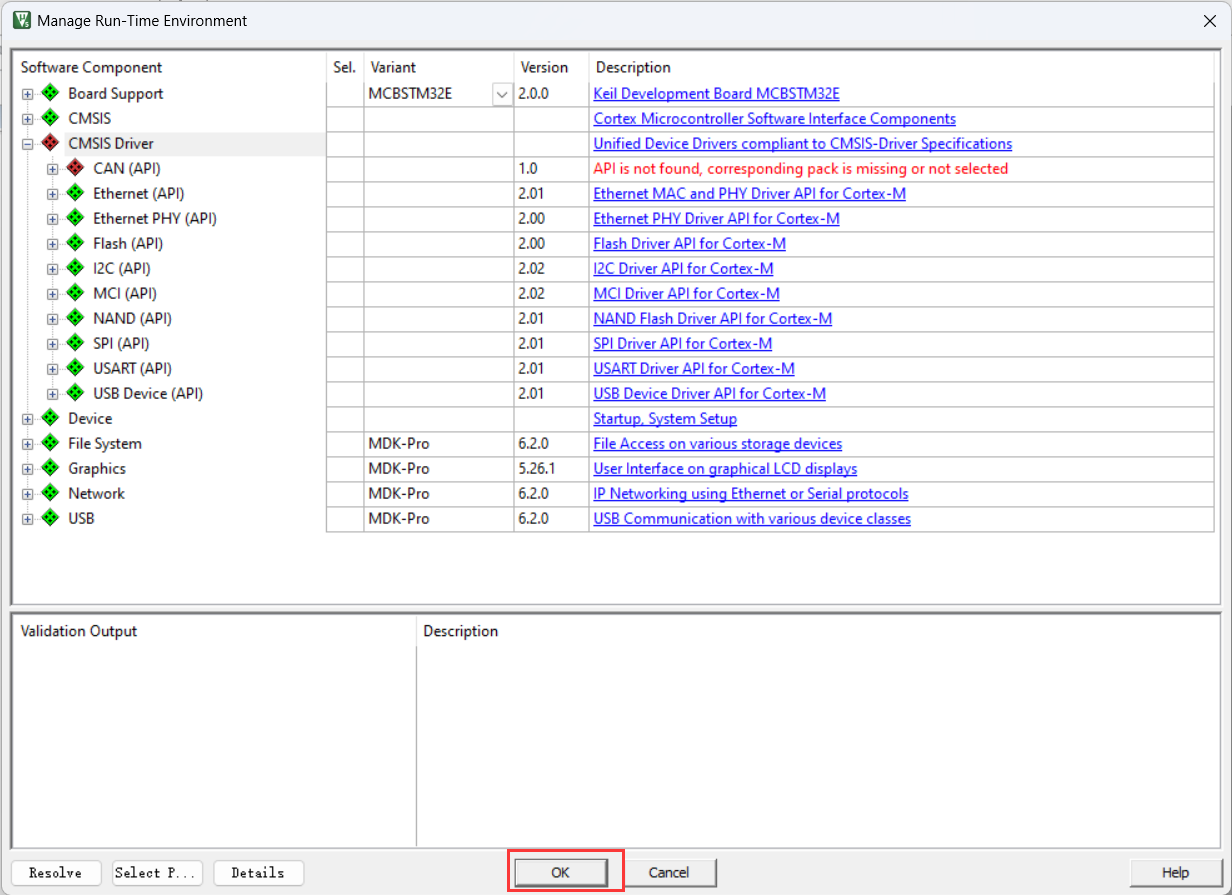Click the green diamond icon beside Network
The image size is (1232, 895).
[x=50, y=493]
